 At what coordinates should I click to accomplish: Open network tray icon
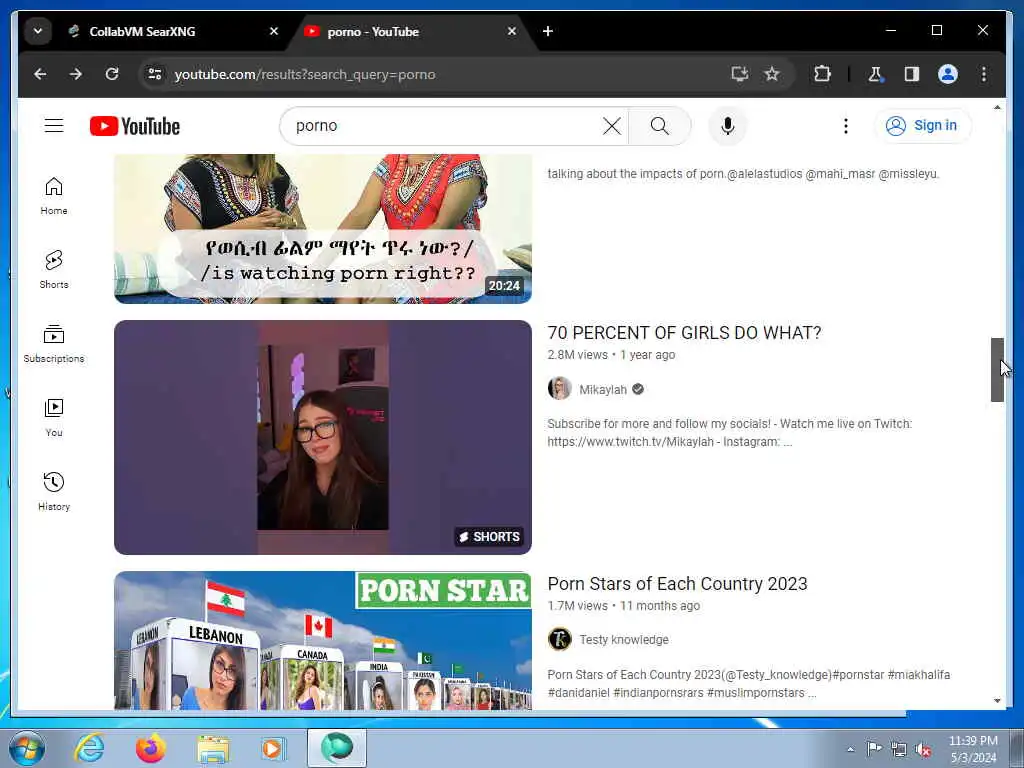[x=899, y=749]
